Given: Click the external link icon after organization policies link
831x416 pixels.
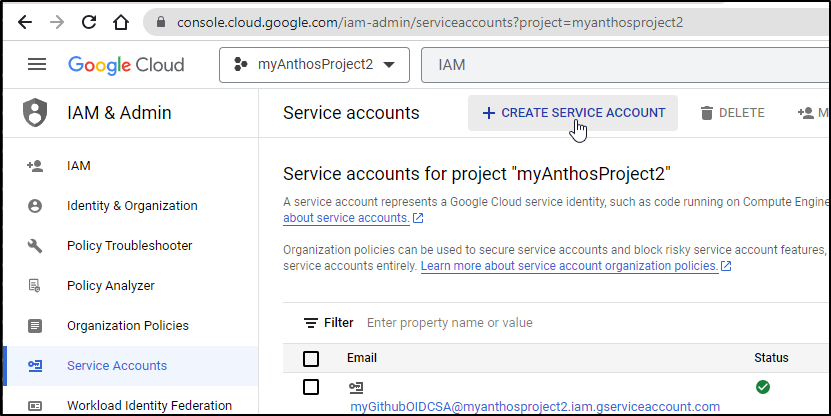Looking at the screenshot, I should 727,265.
